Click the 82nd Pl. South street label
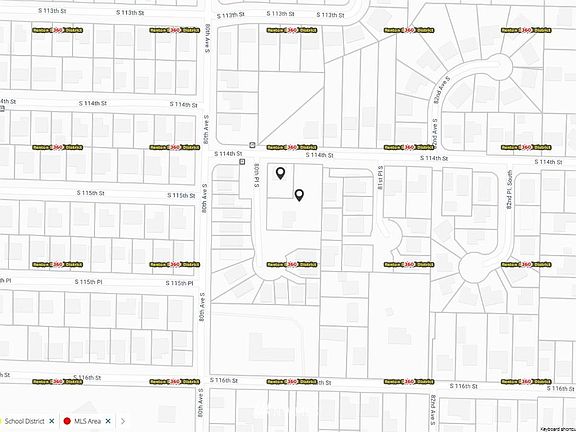Viewport: 576px width, 432px height. [509, 190]
